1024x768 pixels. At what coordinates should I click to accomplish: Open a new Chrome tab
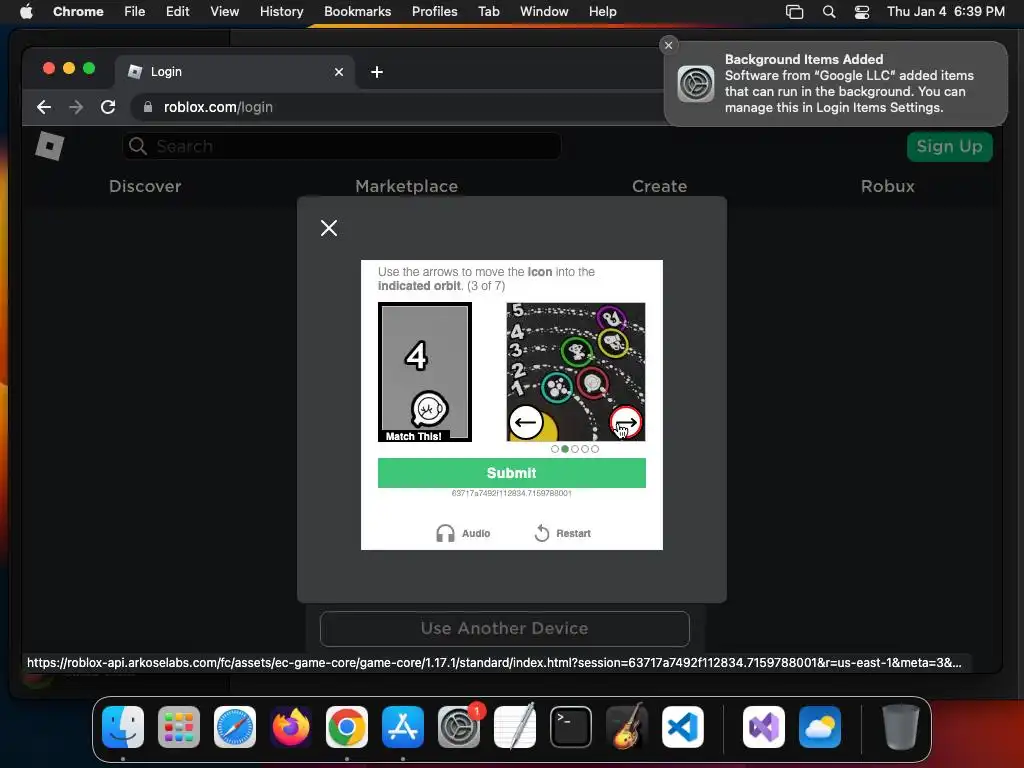point(377,72)
